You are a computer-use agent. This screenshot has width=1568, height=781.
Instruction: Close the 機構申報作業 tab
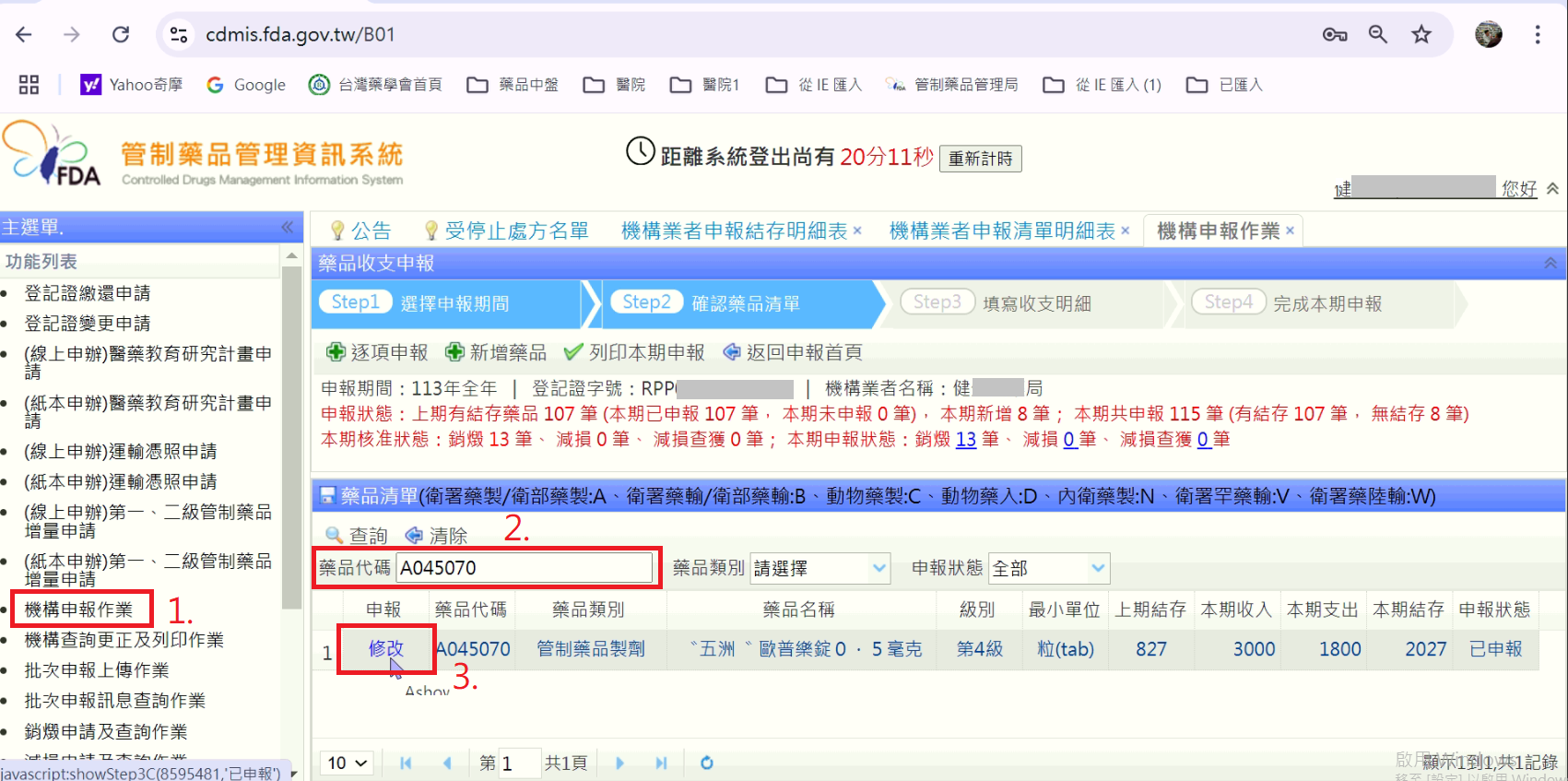[1291, 231]
